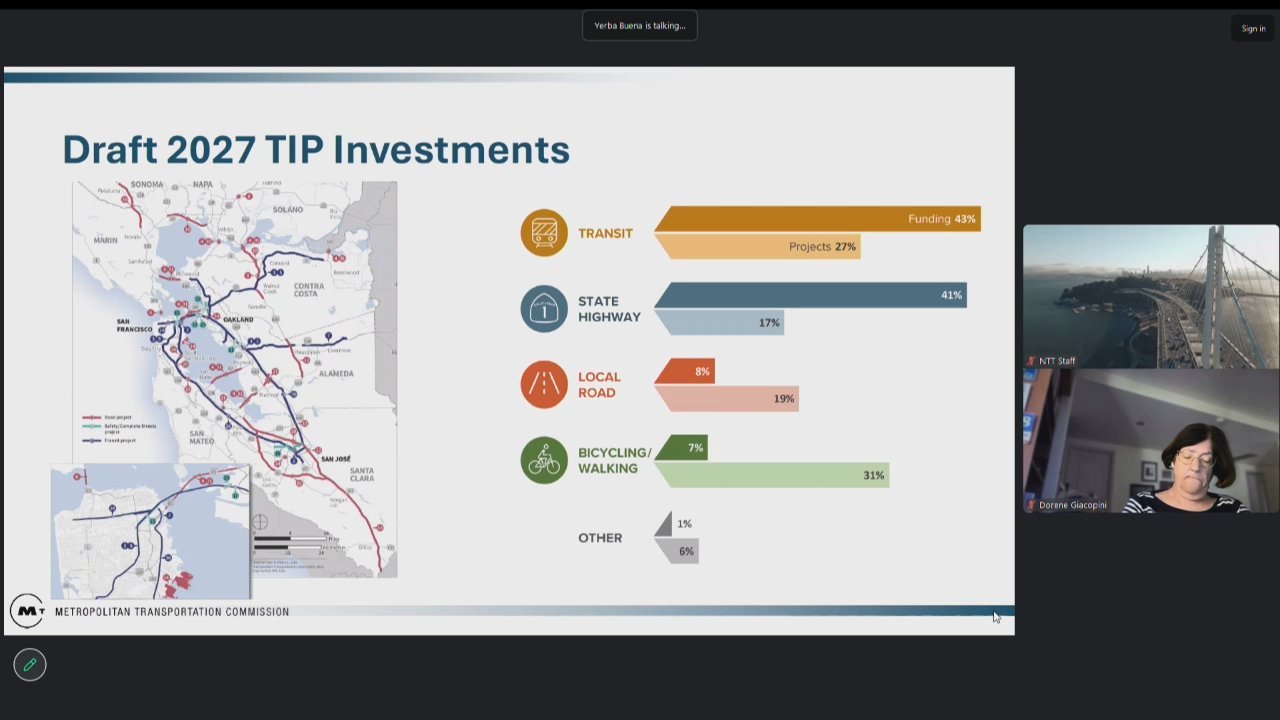Click the MTC logo on the slide footer
Image resolution: width=1280 pixels, height=720 pixels.
click(x=28, y=611)
